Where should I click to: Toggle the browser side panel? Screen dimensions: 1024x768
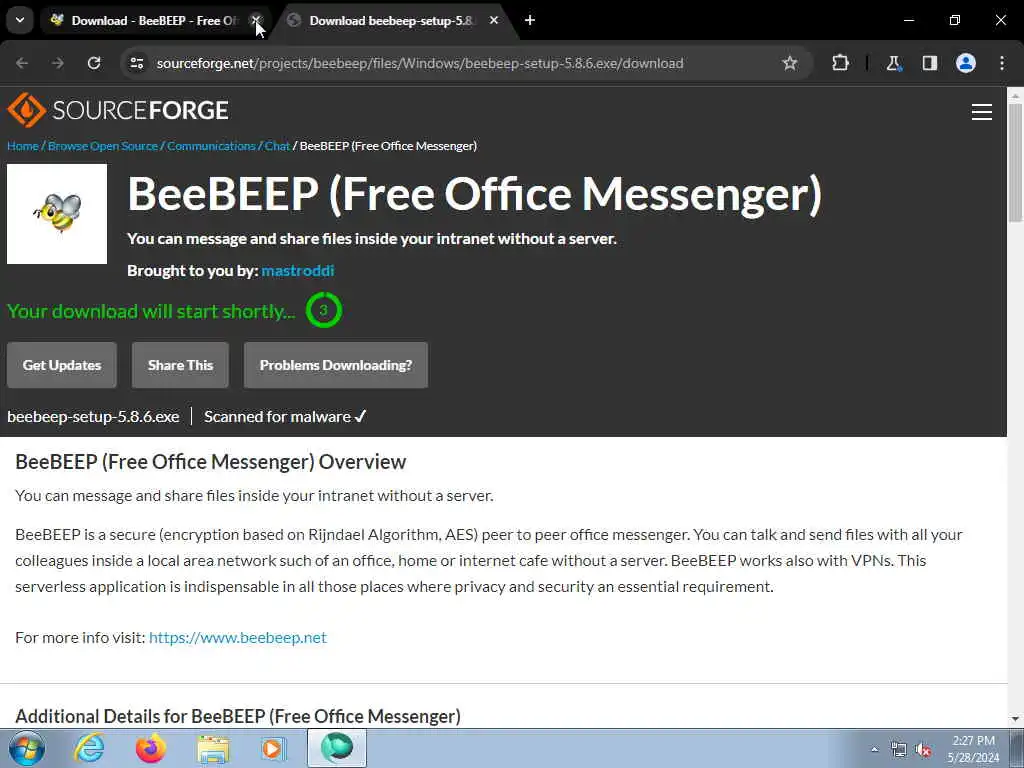click(930, 63)
